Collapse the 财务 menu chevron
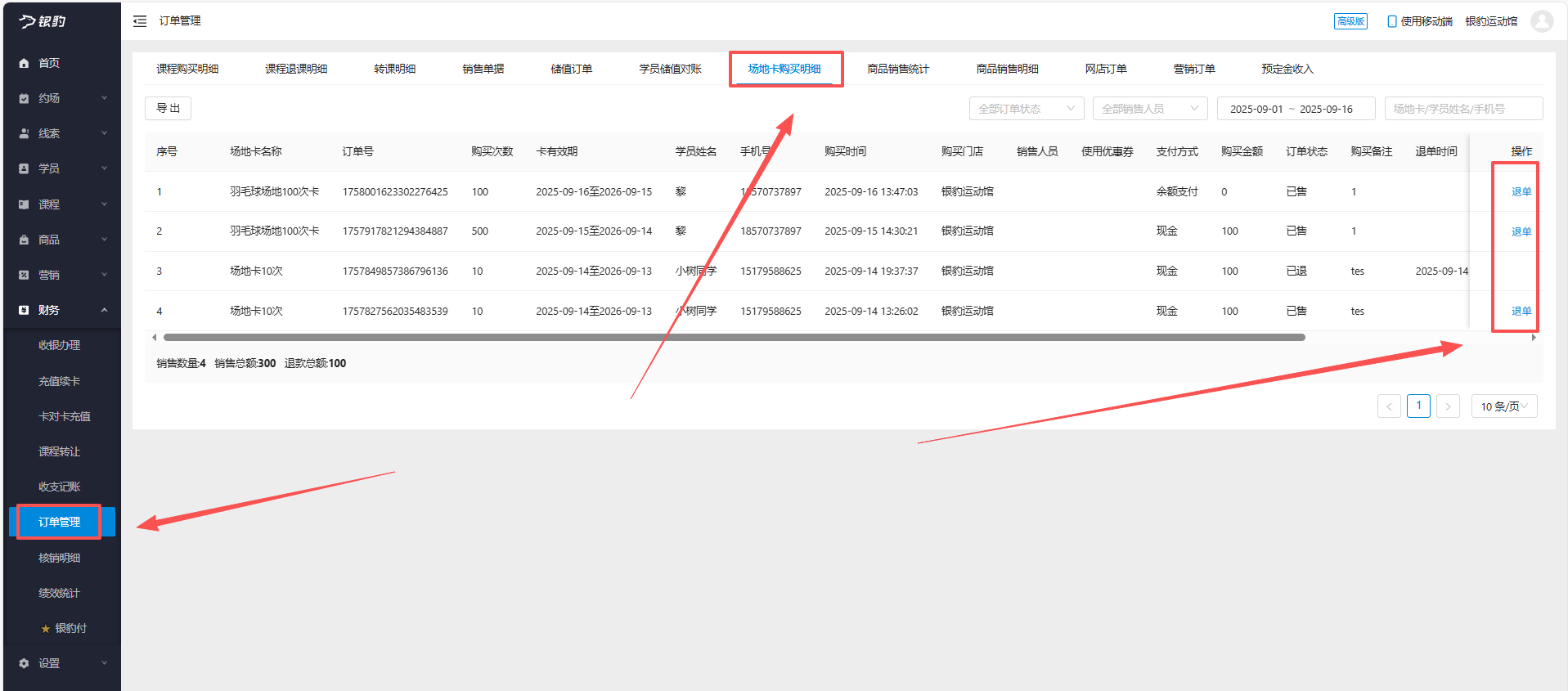The image size is (1568, 691). pyautogui.click(x=104, y=310)
